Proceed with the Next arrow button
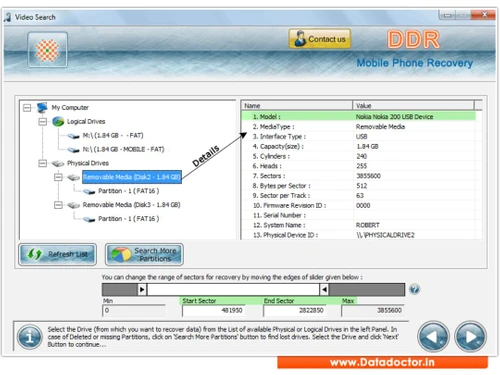This screenshot has width=500, height=375. tap(470, 336)
